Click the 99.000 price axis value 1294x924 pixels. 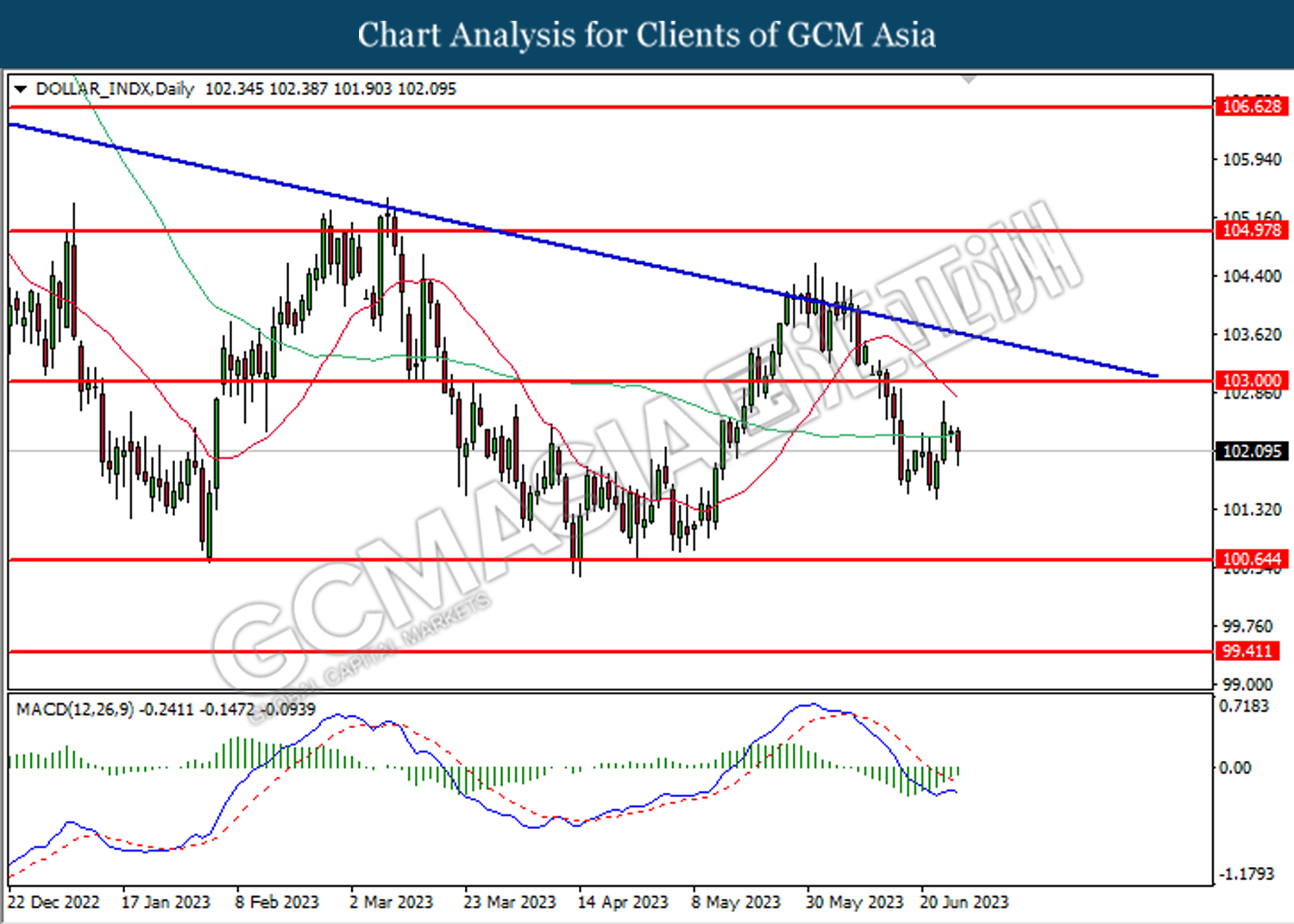[x=1248, y=685]
